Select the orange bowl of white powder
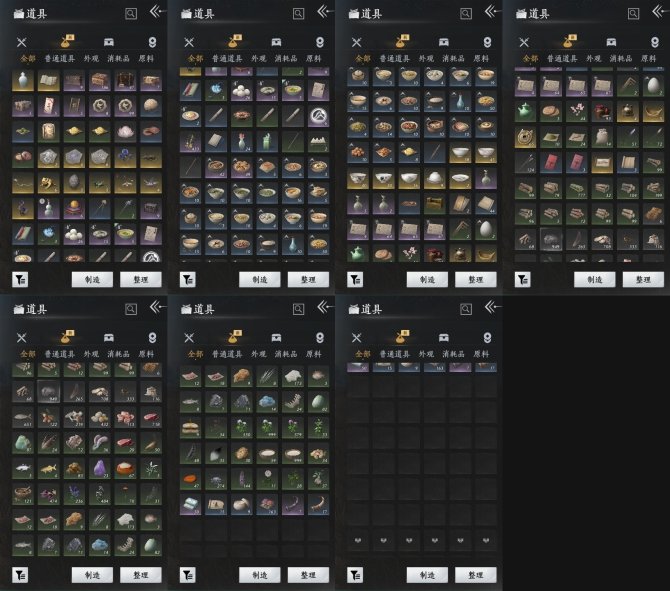 click(x=126, y=468)
